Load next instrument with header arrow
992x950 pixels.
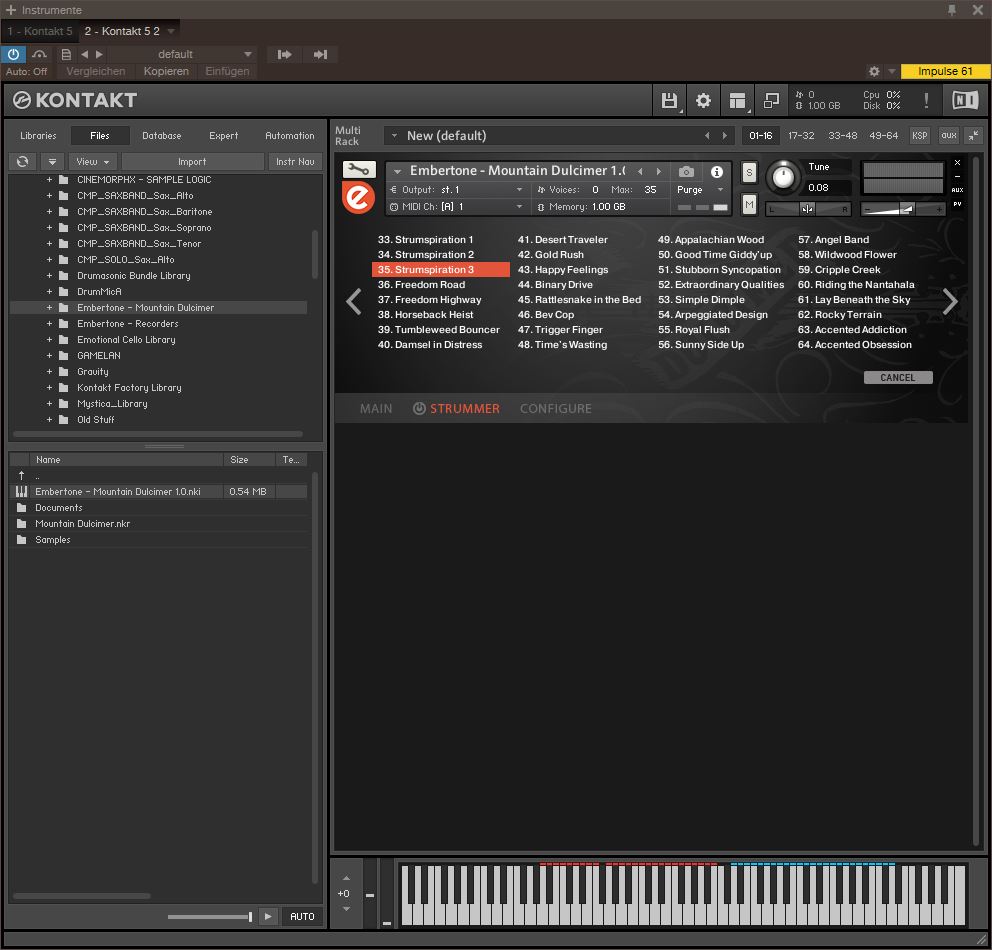[x=659, y=171]
